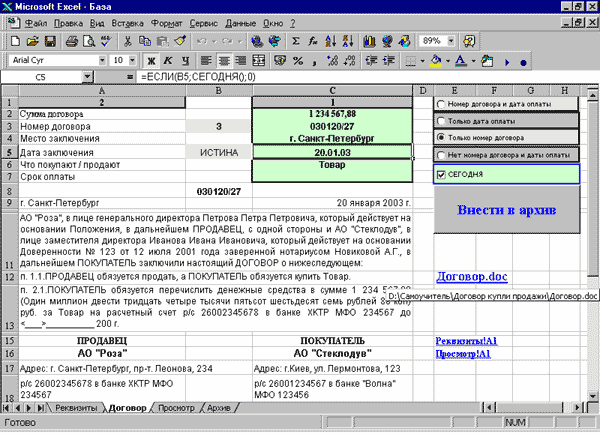Copy selection with the Copy icon

pos(145,41)
